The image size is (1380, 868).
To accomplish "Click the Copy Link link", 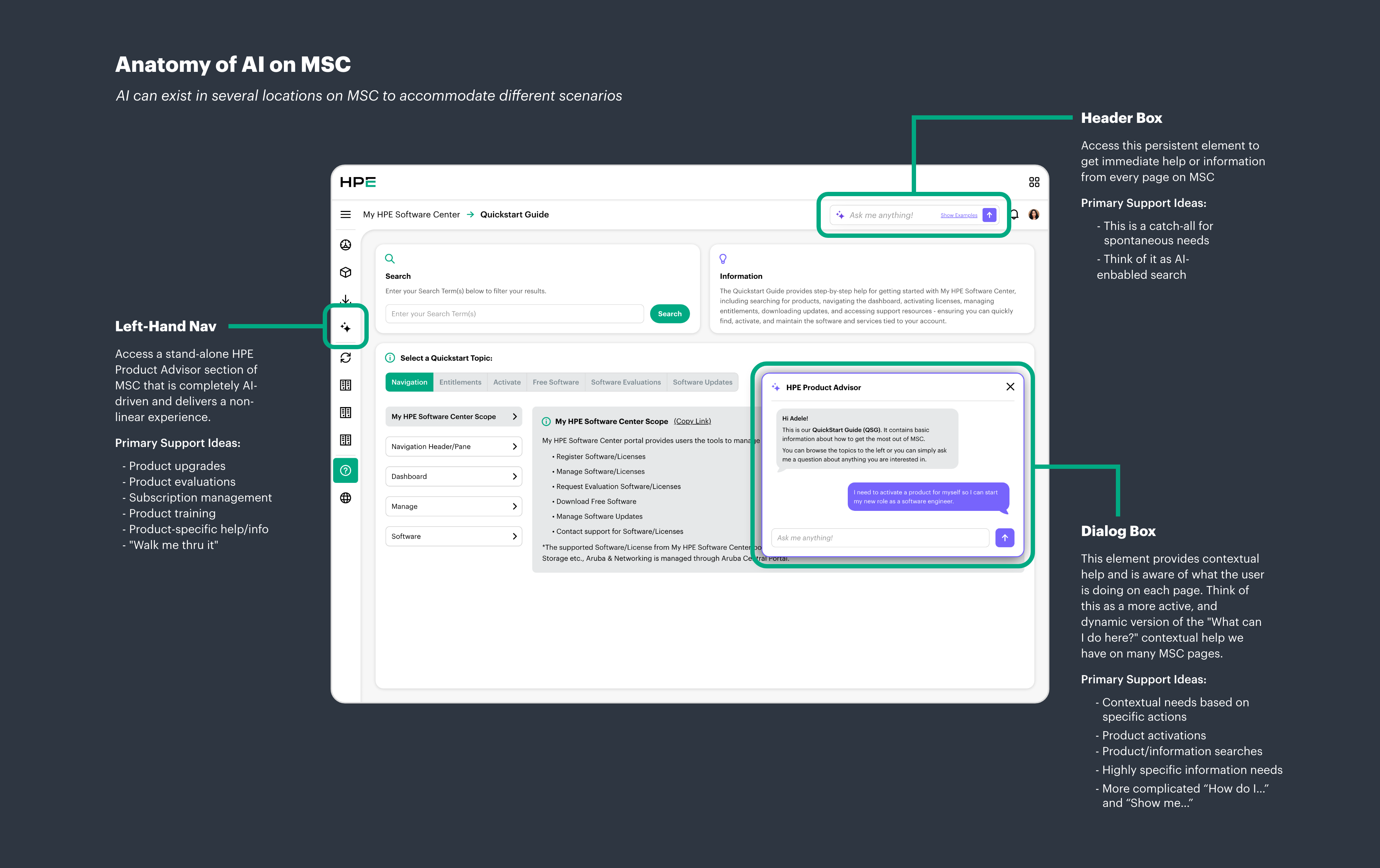I will [x=692, y=421].
